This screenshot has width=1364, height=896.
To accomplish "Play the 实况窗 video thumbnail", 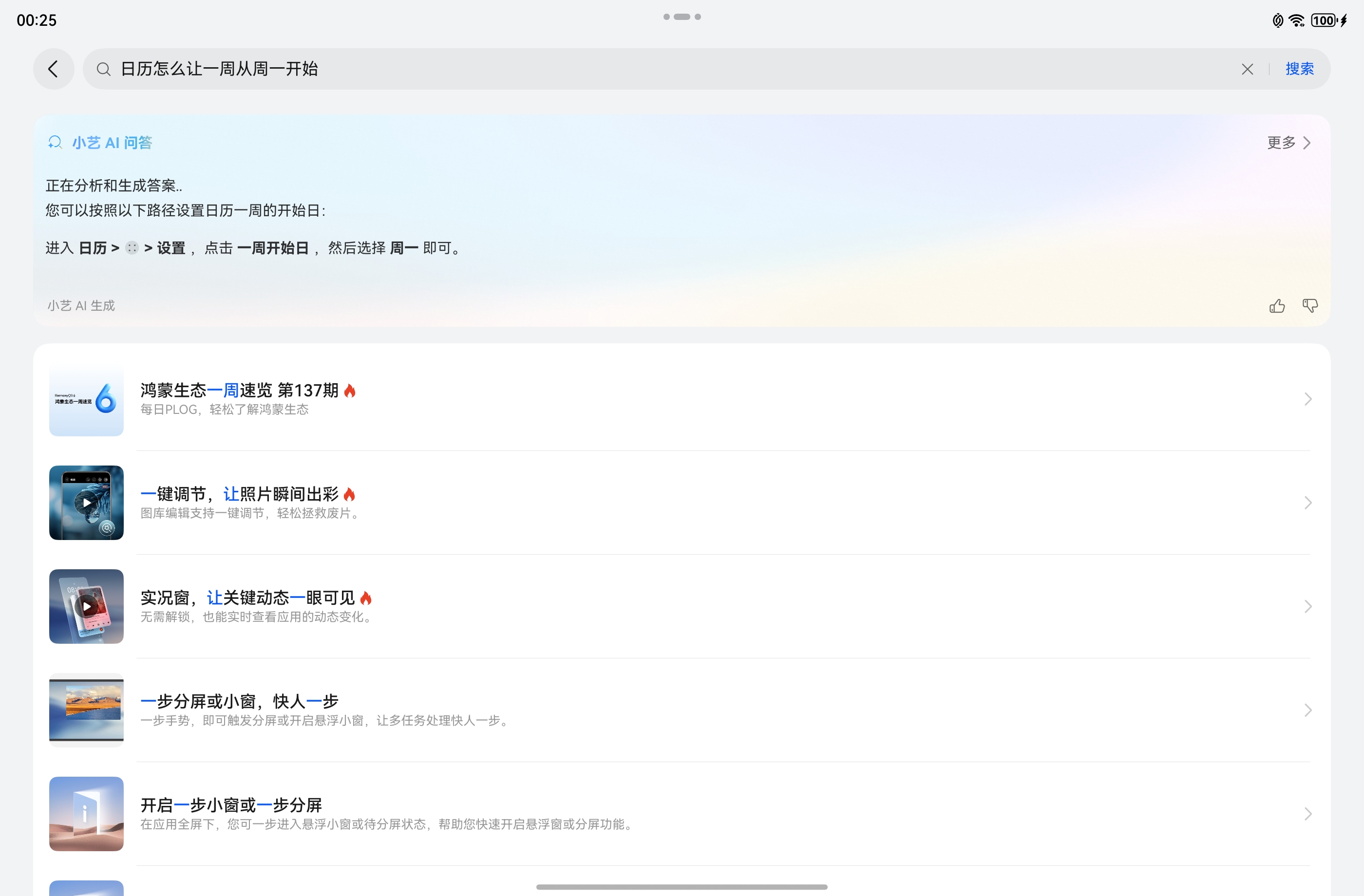I will coord(87,606).
